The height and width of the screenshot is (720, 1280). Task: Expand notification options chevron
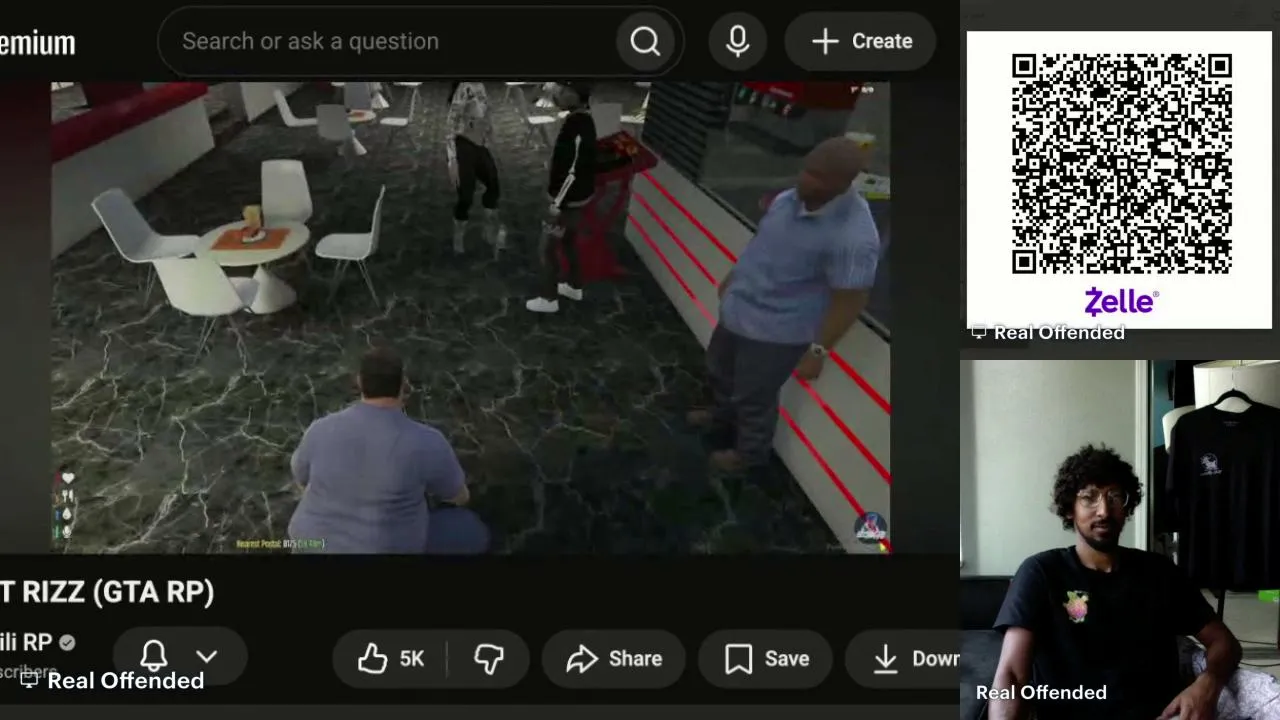[x=206, y=656]
